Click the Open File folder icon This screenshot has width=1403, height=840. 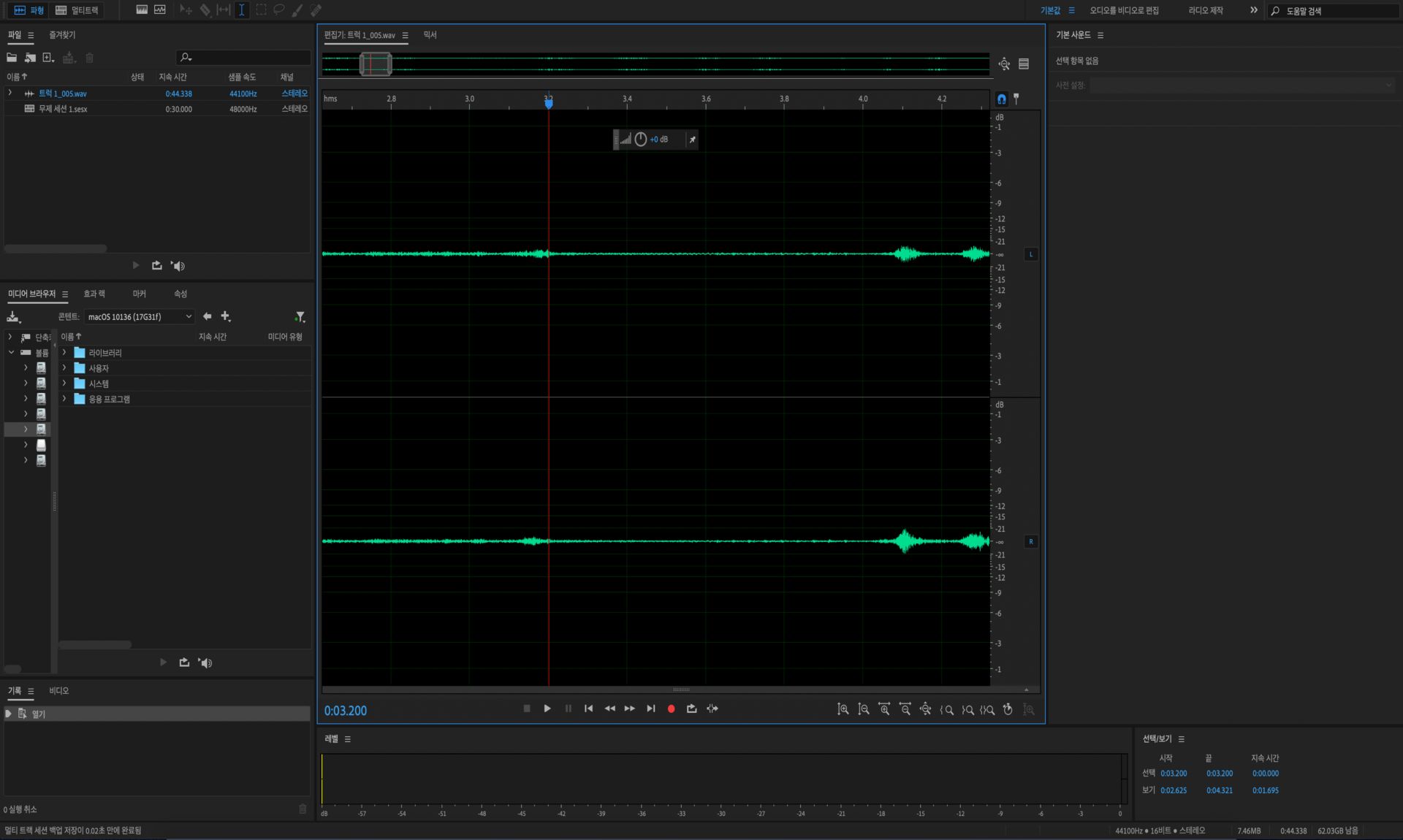(x=12, y=58)
